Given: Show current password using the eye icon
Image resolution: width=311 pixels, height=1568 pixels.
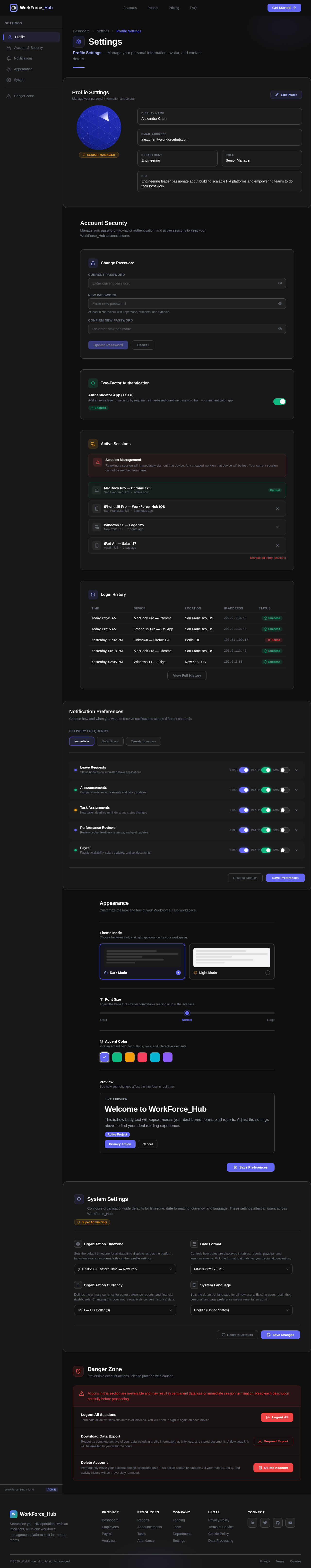Looking at the screenshot, I should [x=280, y=283].
